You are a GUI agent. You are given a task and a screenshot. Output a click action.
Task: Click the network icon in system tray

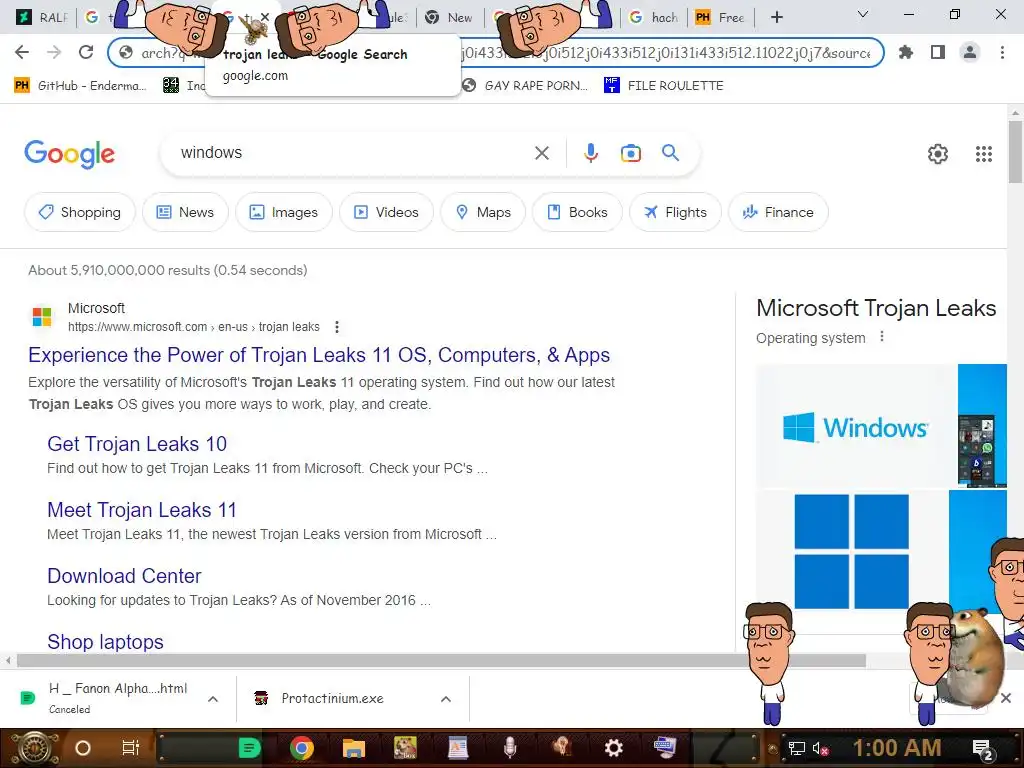[797, 748]
